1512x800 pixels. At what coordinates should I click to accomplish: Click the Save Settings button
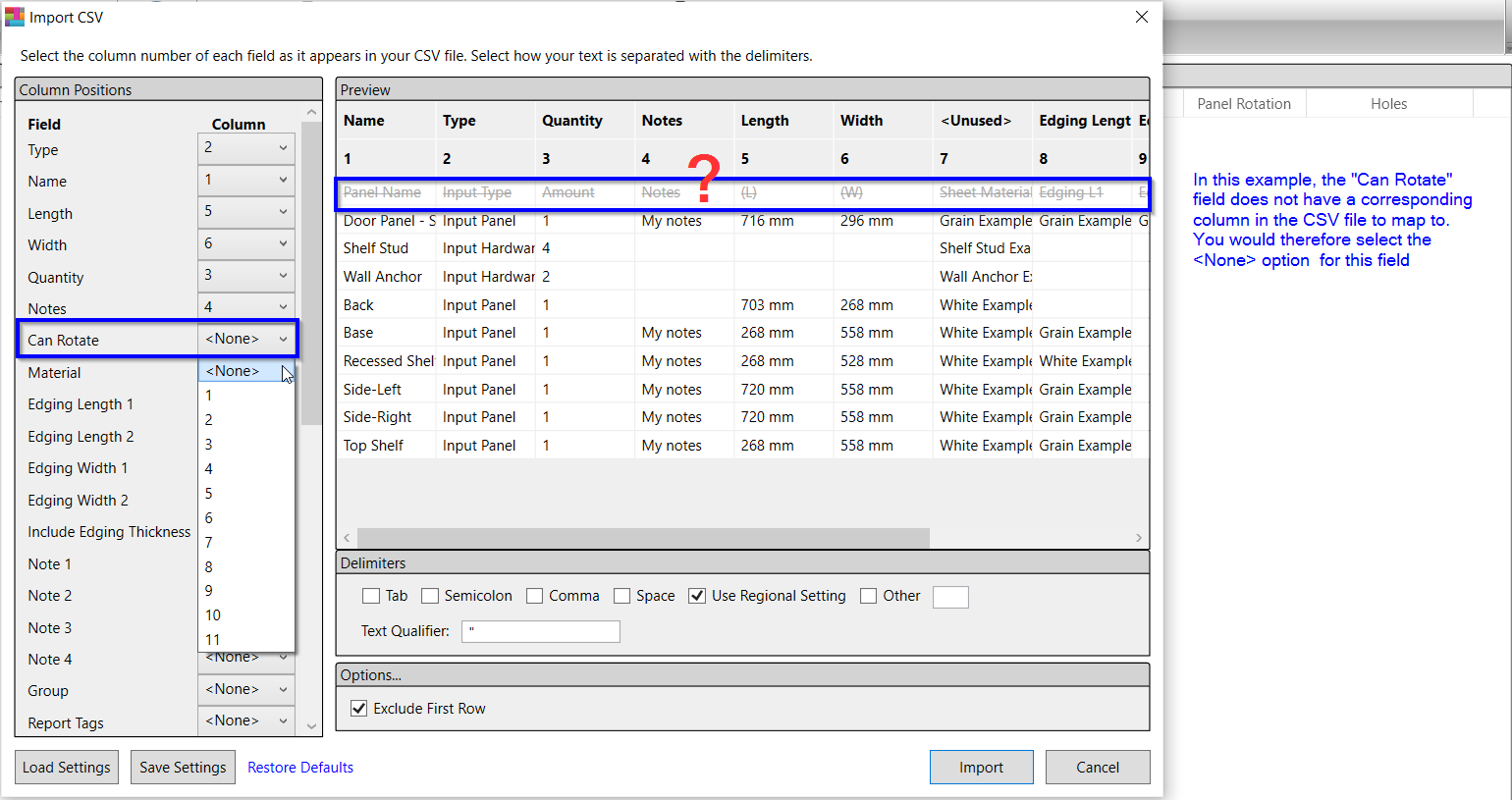coord(183,768)
